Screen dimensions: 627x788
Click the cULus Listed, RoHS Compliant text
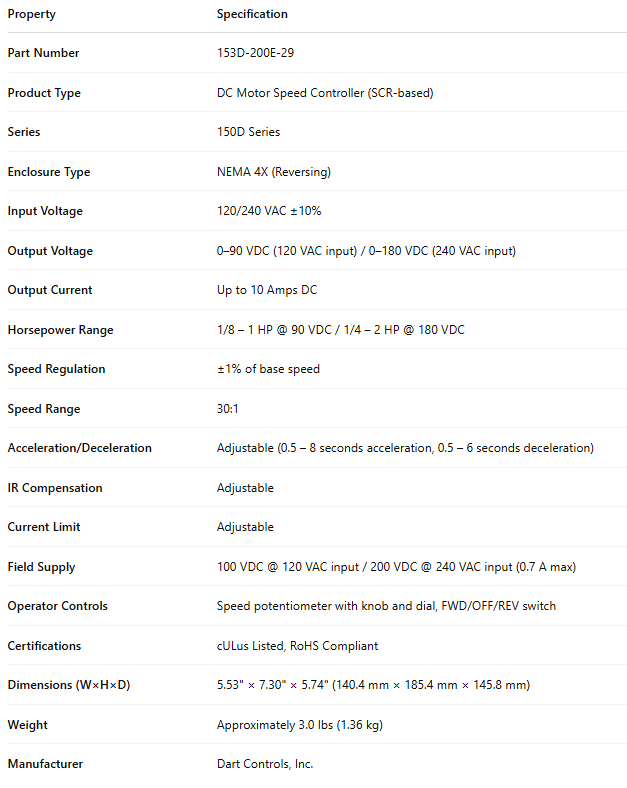297,646
